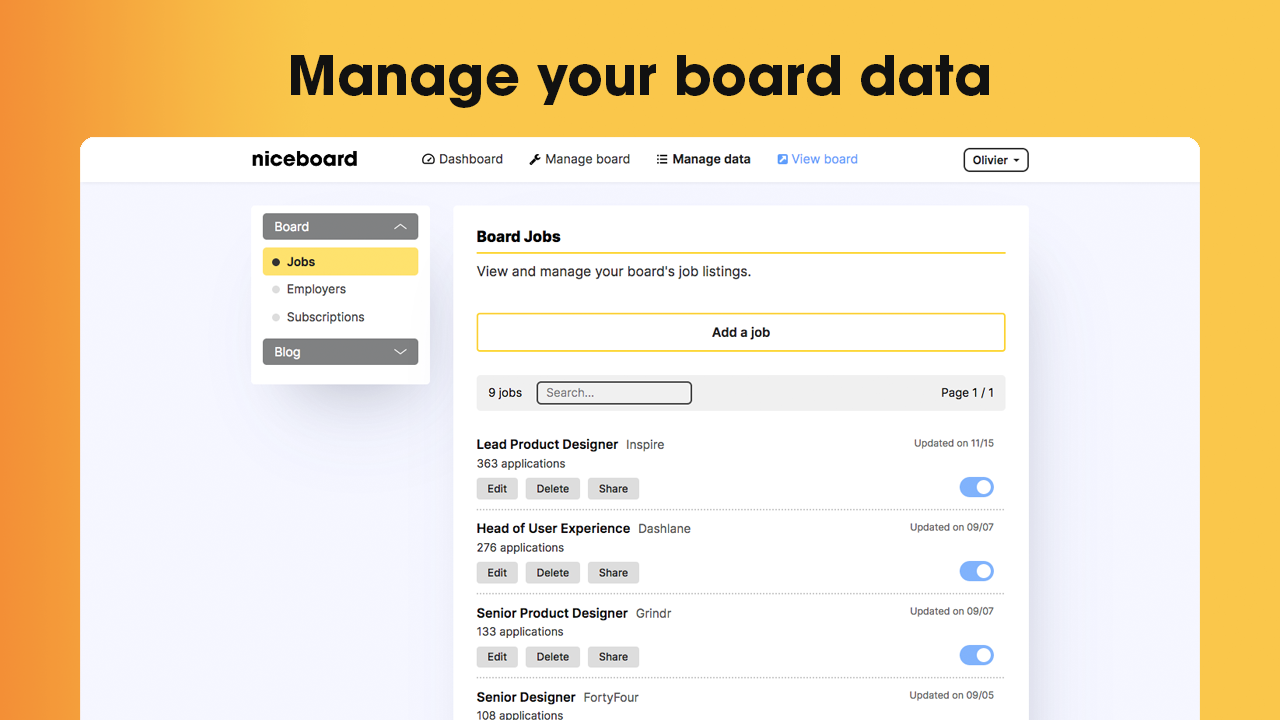Click the Senior Product Designer job title
This screenshot has width=1280, height=720.
(552, 613)
